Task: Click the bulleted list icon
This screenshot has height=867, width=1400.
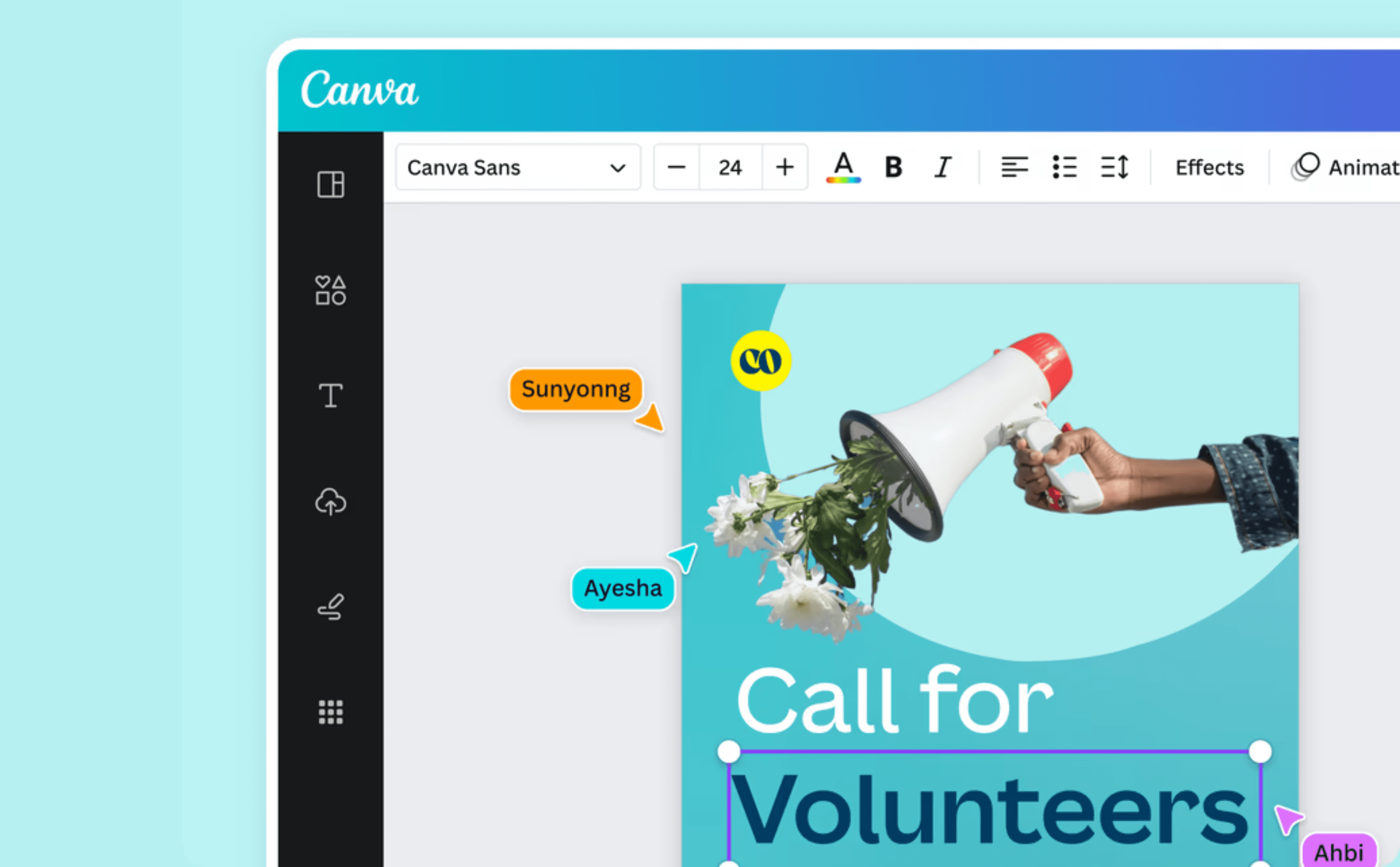Action: (x=1064, y=167)
